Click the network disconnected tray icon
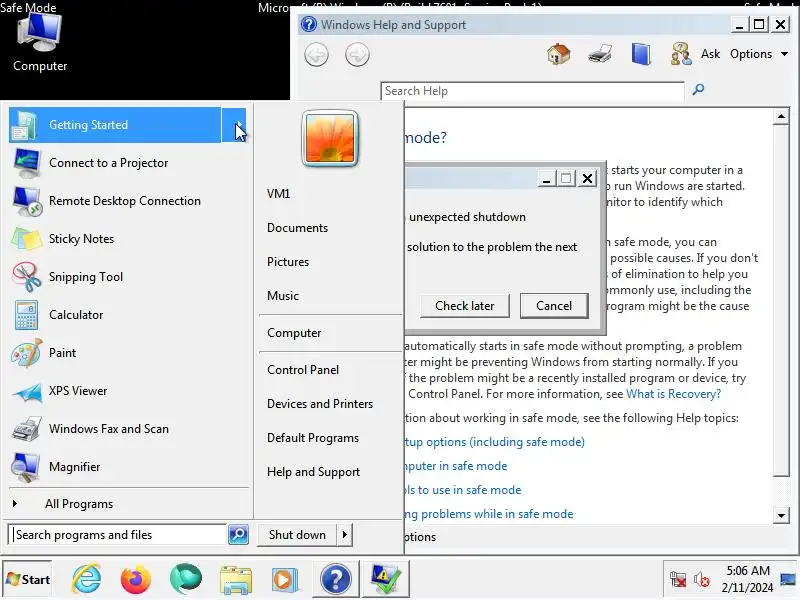This screenshot has height=600, width=800. (678, 579)
